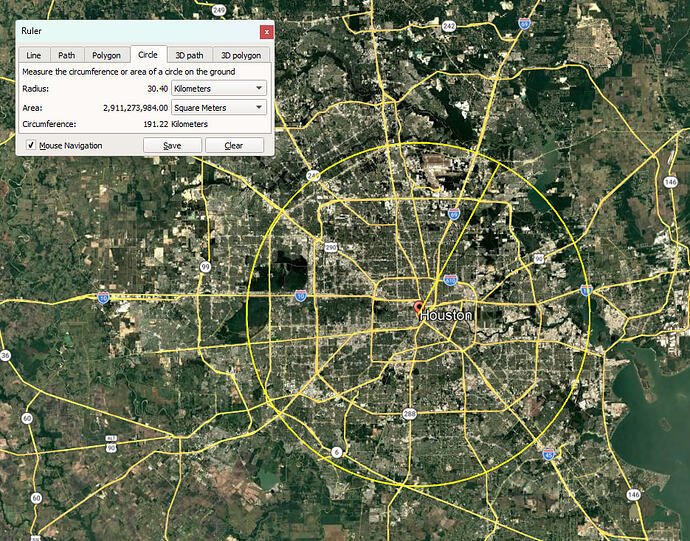The width and height of the screenshot is (690, 541).
Task: Click the Highway 290 route marker
Action: 331,247
